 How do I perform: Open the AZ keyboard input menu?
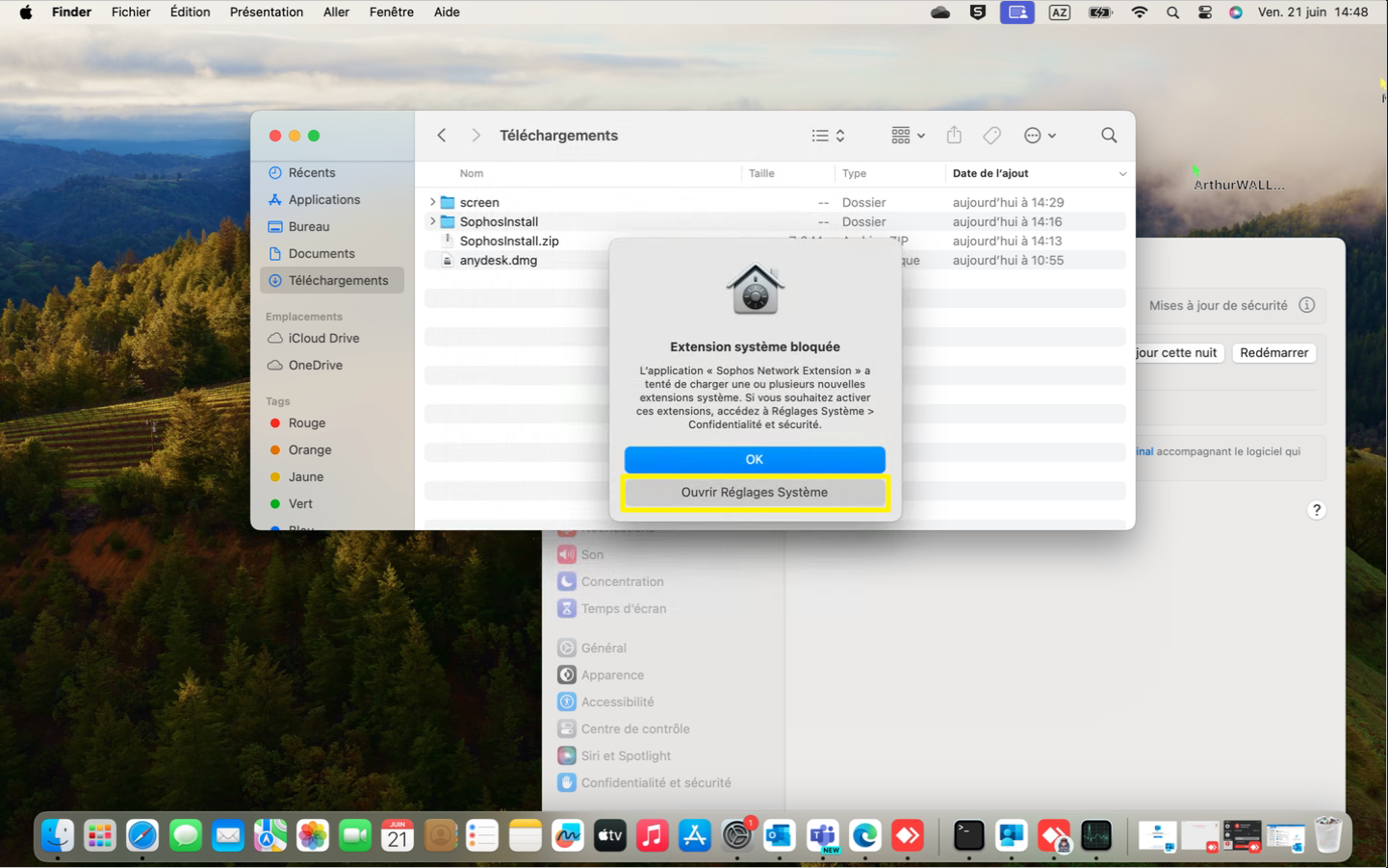pyautogui.click(x=1059, y=13)
